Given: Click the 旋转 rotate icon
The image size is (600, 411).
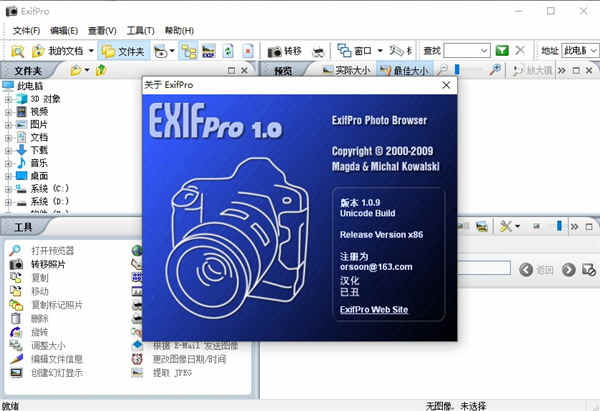Looking at the screenshot, I should [16, 332].
